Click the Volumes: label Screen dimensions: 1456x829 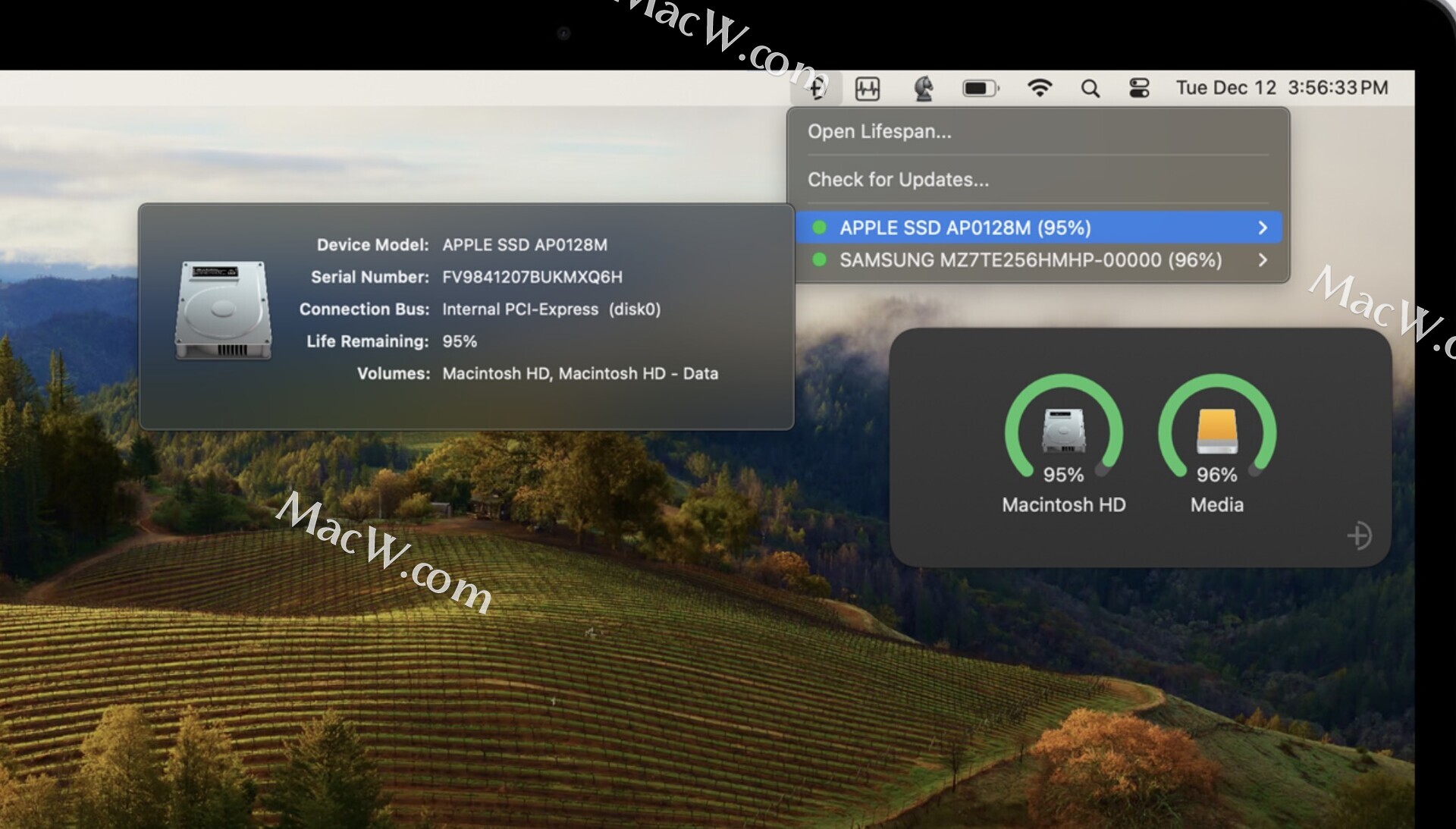click(393, 373)
